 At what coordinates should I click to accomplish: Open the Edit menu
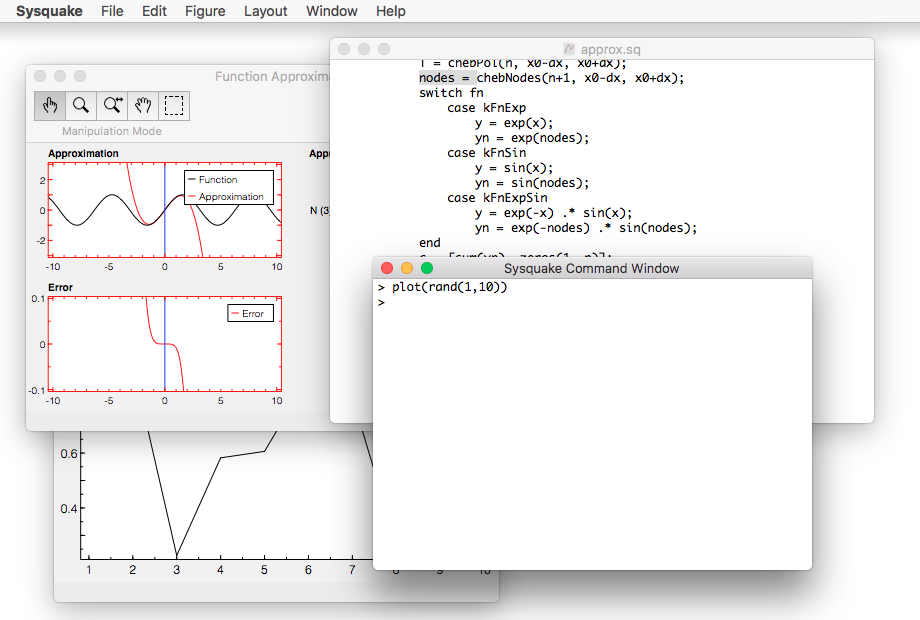pos(154,11)
